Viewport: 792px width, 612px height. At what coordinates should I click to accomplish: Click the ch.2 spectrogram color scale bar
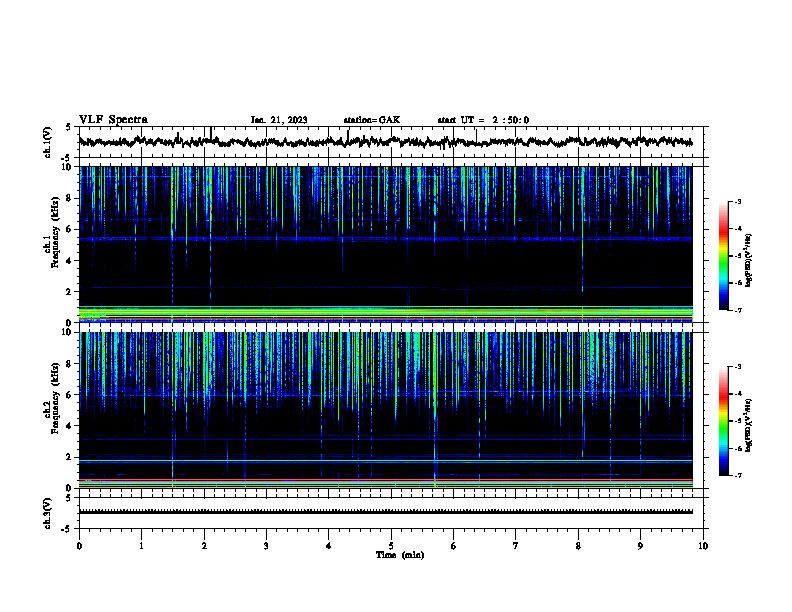pyautogui.click(x=724, y=422)
